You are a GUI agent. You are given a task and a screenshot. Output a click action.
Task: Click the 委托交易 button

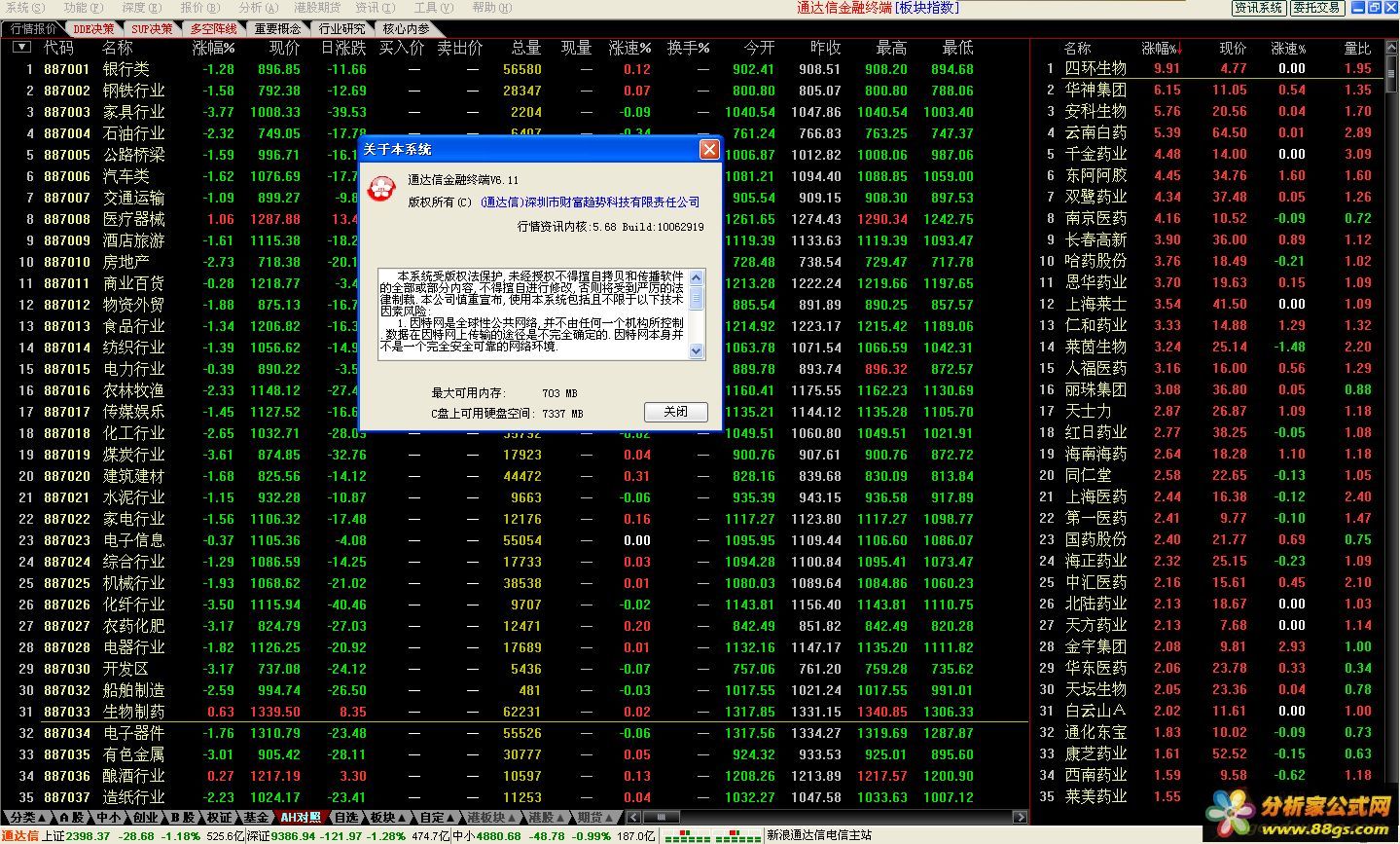point(1317,8)
